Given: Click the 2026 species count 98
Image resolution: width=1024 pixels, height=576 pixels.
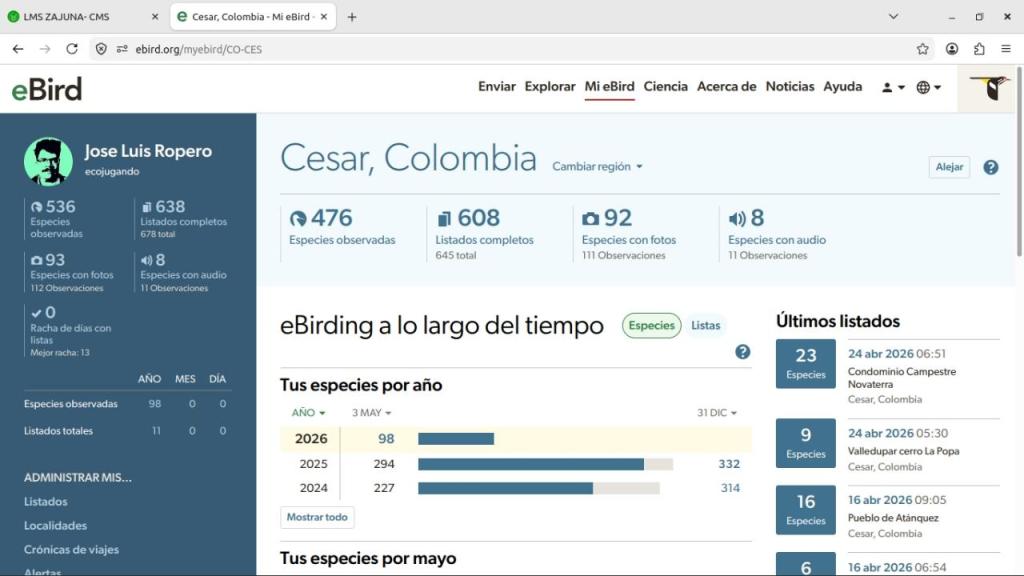Looking at the screenshot, I should pos(386,439).
